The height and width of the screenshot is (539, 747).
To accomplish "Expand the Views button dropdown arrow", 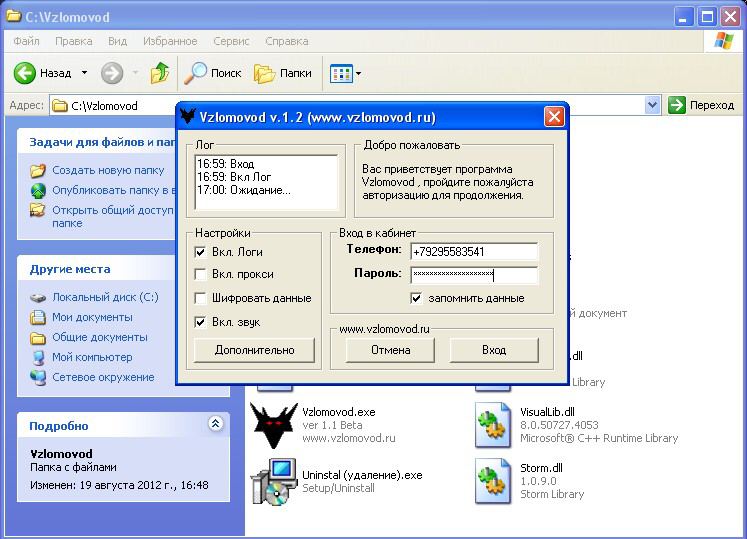I will [358, 73].
